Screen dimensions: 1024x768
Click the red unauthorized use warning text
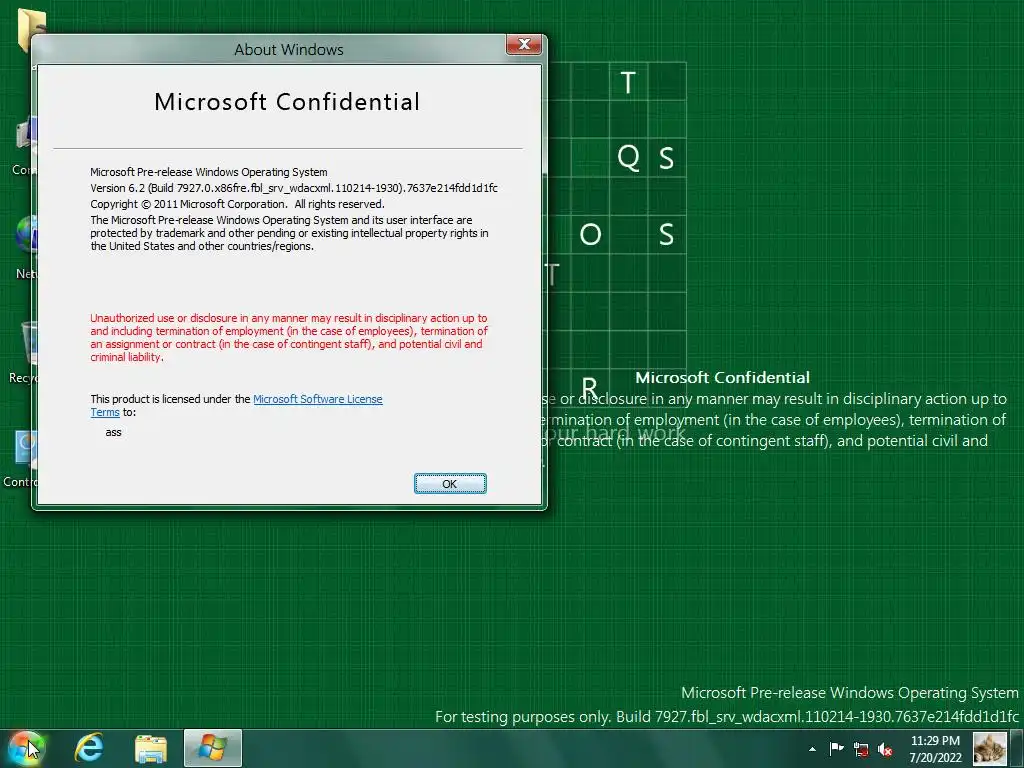tap(289, 338)
